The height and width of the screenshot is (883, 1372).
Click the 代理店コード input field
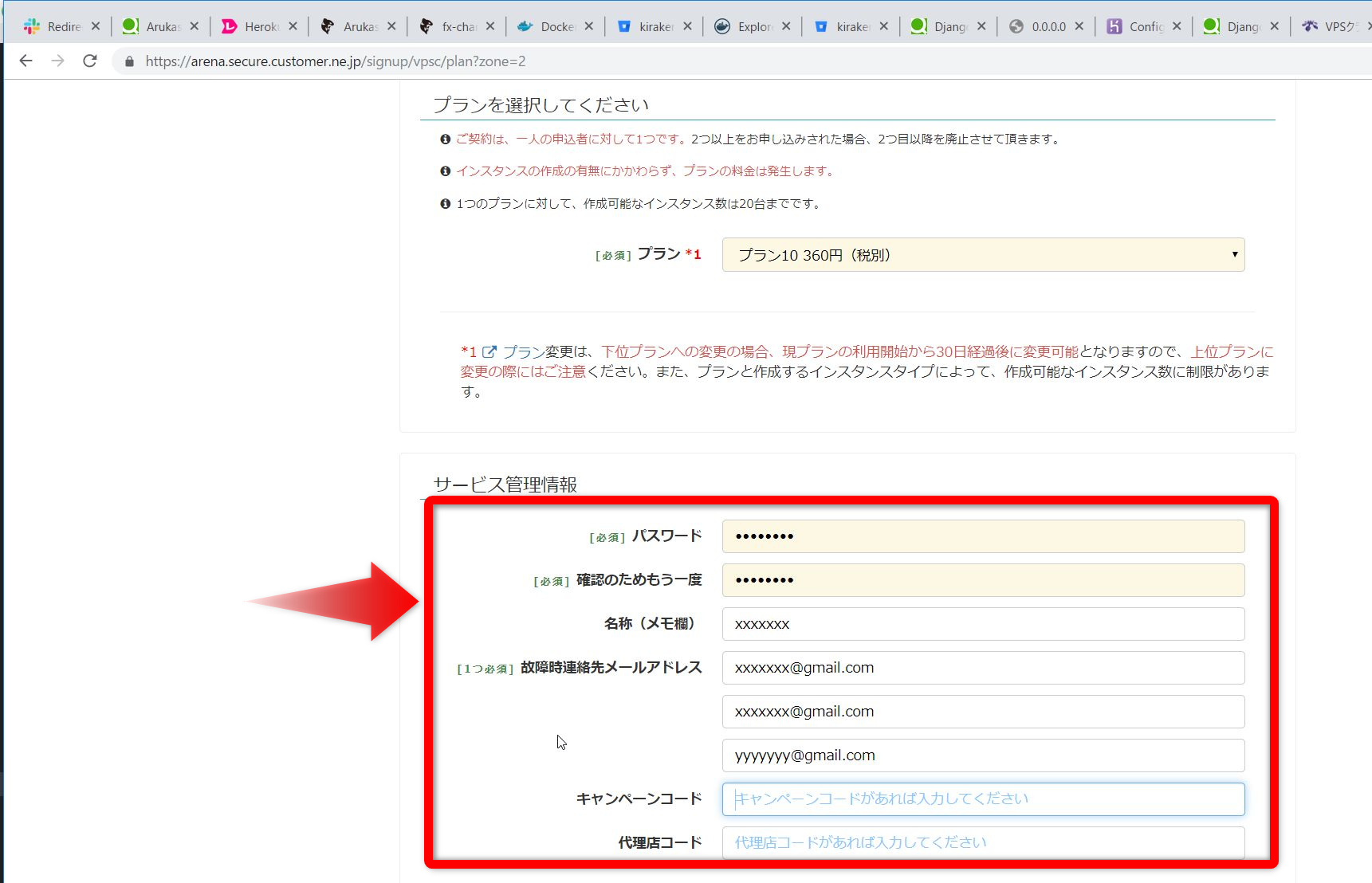[982, 842]
